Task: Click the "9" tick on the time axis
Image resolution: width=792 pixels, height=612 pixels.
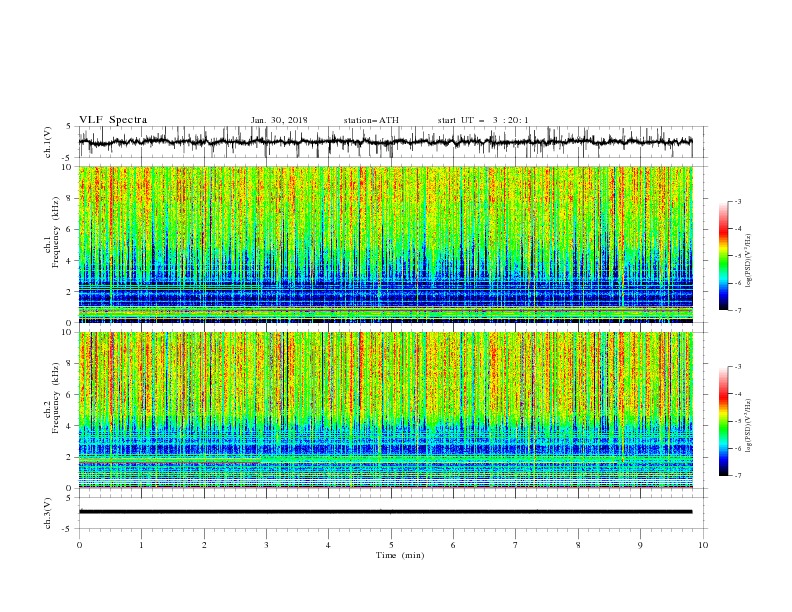Action: pyautogui.click(x=640, y=545)
